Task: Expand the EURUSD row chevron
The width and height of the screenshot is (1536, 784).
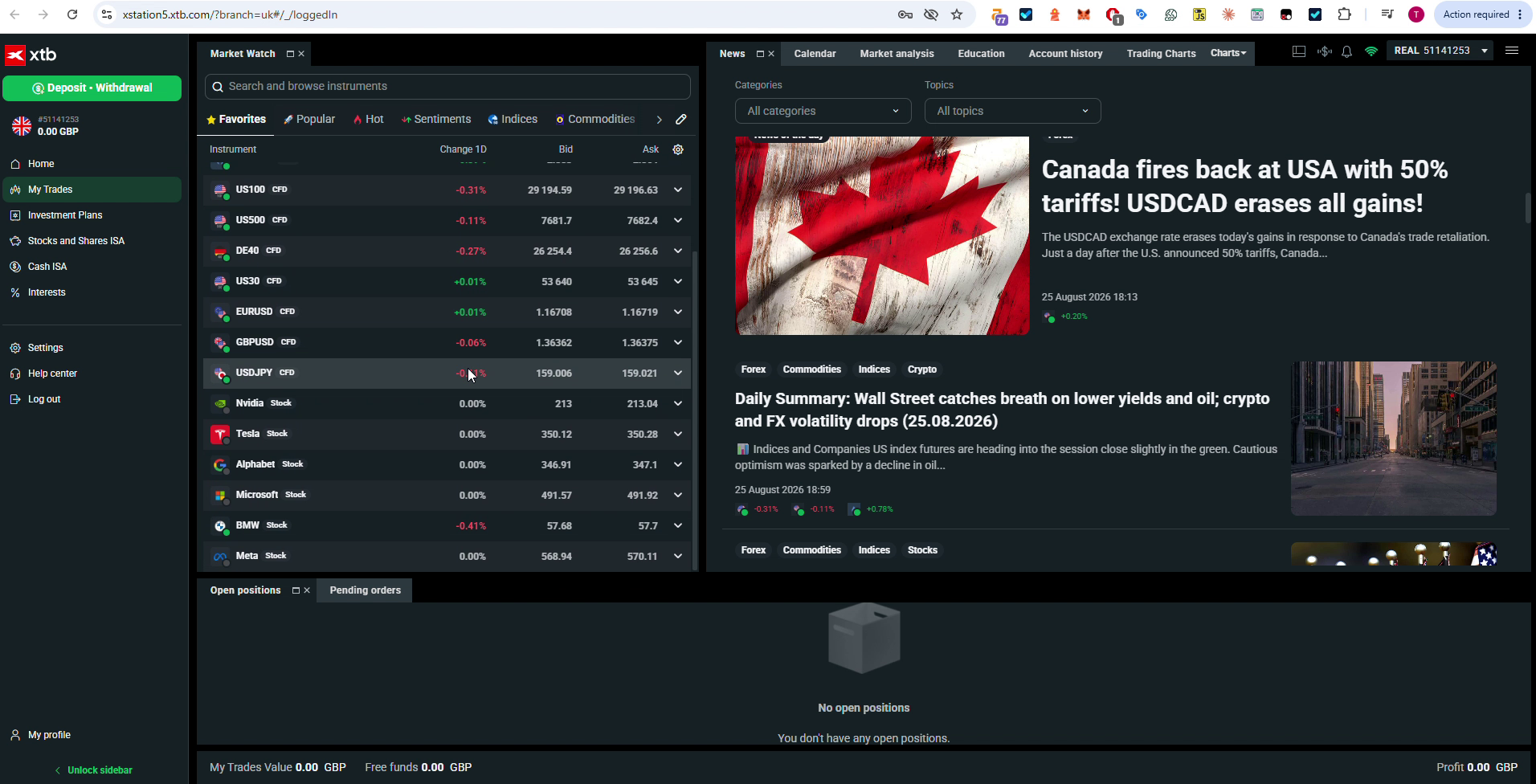Action: pyautogui.click(x=678, y=312)
